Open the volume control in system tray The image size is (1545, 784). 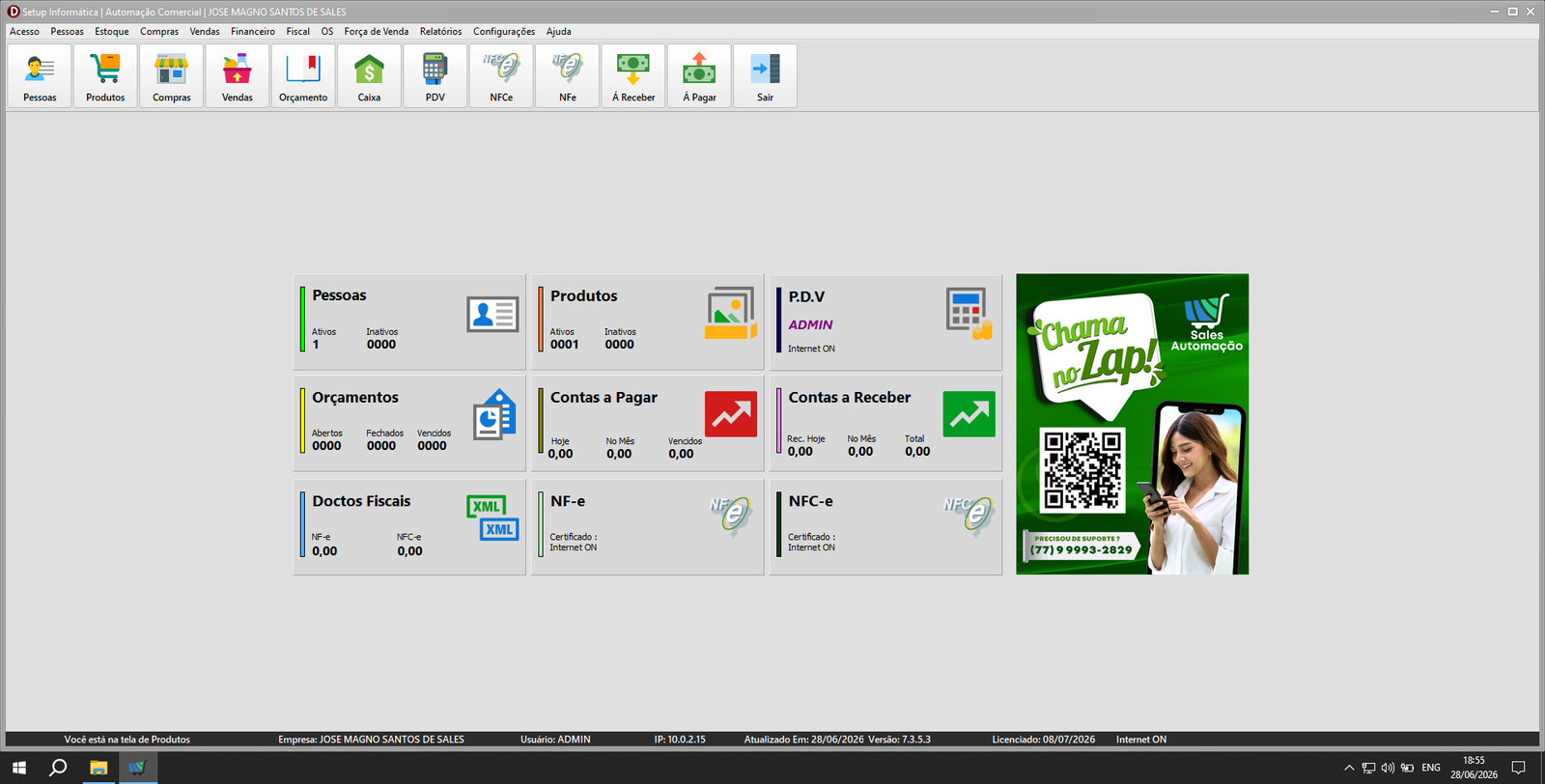pos(1388,768)
